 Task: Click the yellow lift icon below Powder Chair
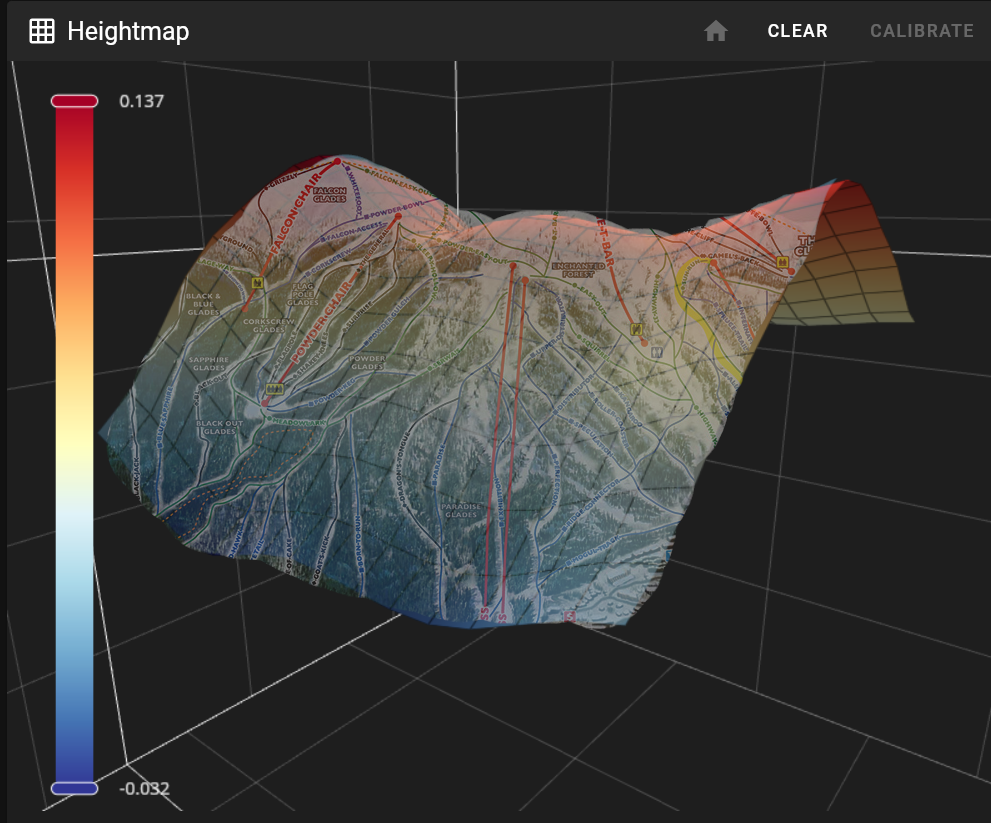pyautogui.click(x=274, y=388)
